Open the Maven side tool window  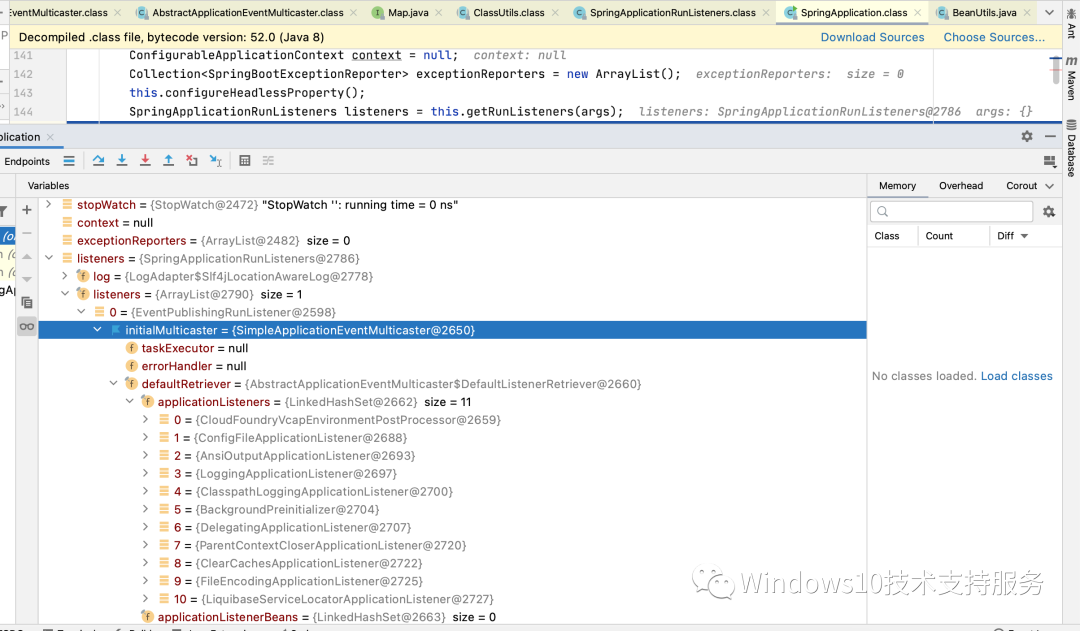1071,80
